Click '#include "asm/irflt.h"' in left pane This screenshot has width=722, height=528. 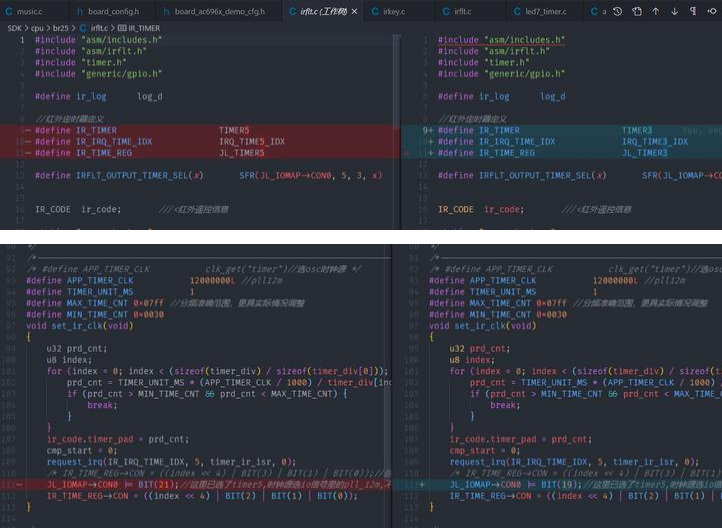(91, 51)
